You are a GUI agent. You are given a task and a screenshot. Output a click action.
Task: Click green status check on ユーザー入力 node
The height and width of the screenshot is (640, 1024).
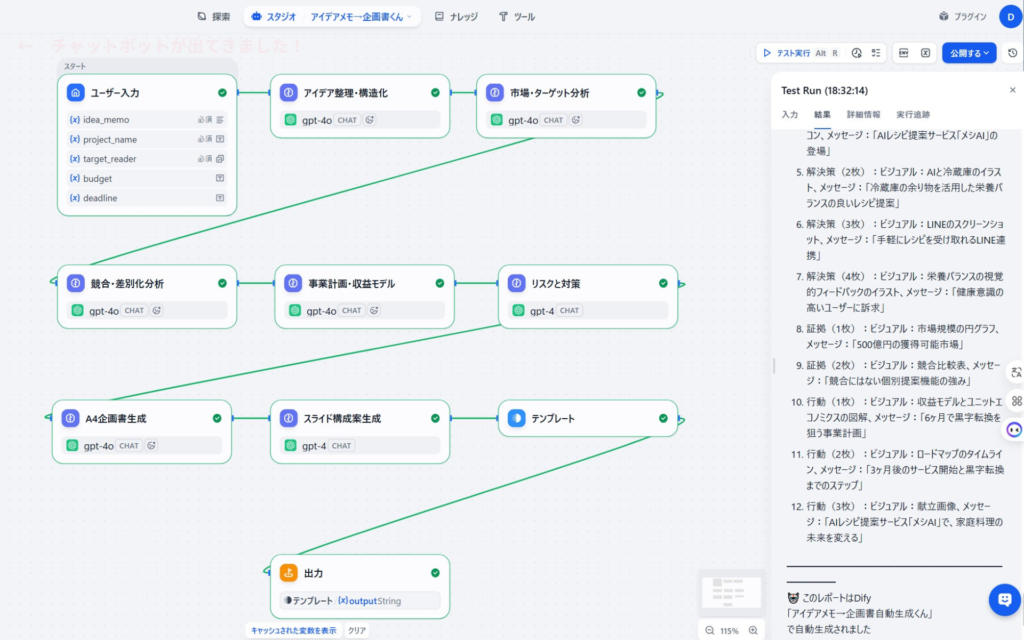click(222, 93)
